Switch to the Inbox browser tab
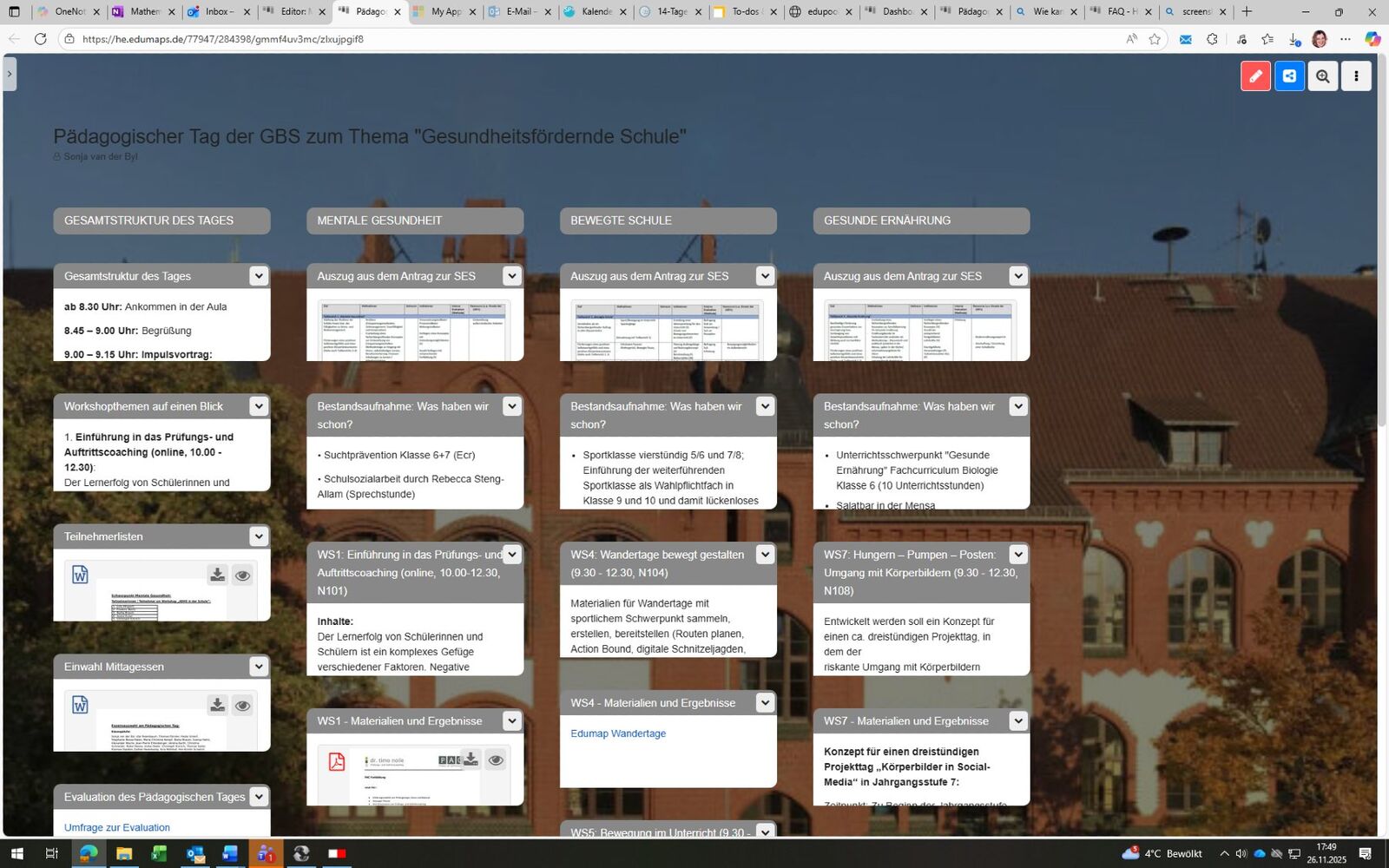This screenshot has height=868, width=1389. 219,11
